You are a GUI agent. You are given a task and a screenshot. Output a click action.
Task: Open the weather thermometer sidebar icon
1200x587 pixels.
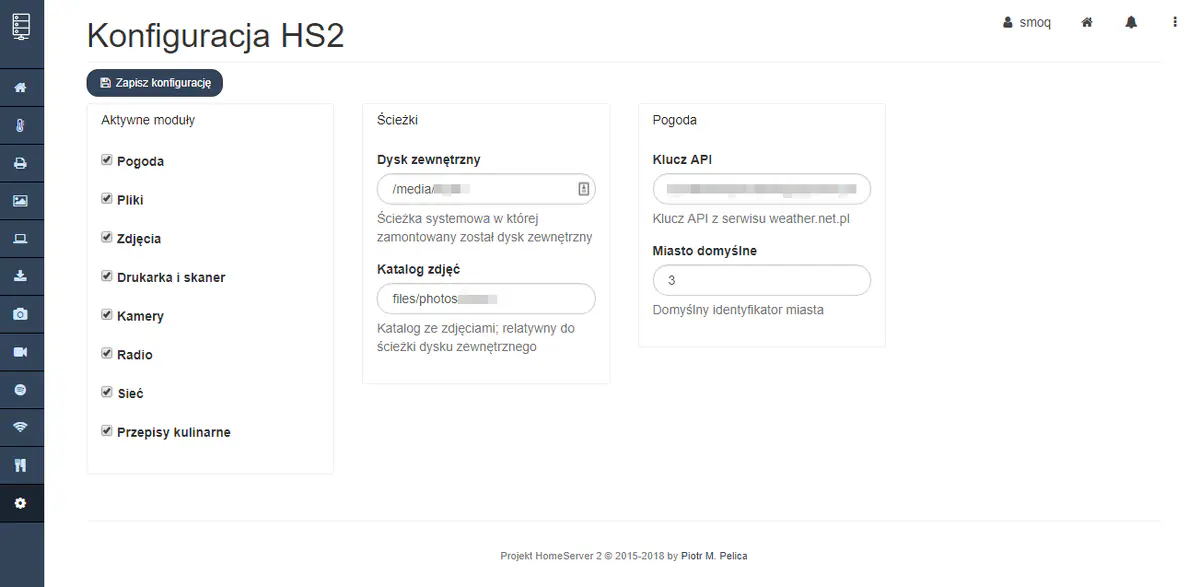coord(20,125)
